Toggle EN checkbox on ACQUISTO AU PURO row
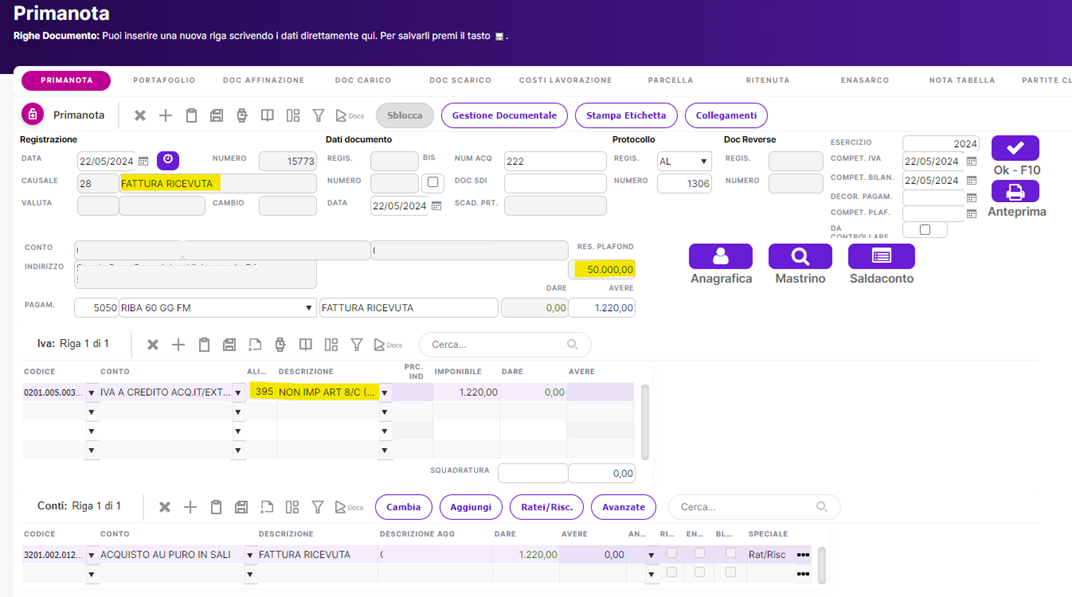Screen dimensions: 1072x597 (x=699, y=553)
